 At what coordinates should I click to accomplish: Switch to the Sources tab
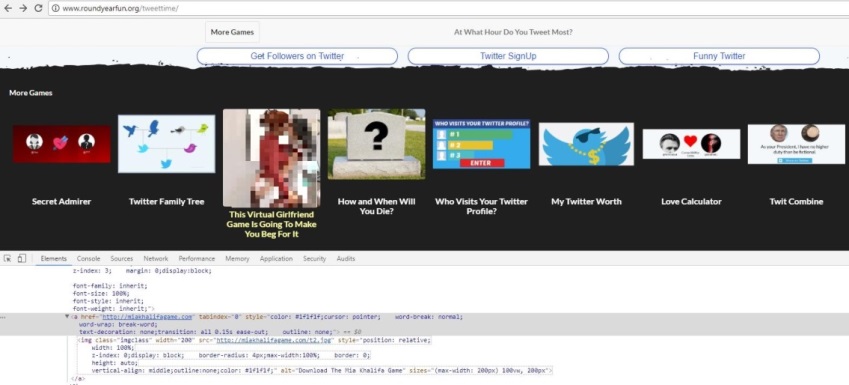pos(122,259)
